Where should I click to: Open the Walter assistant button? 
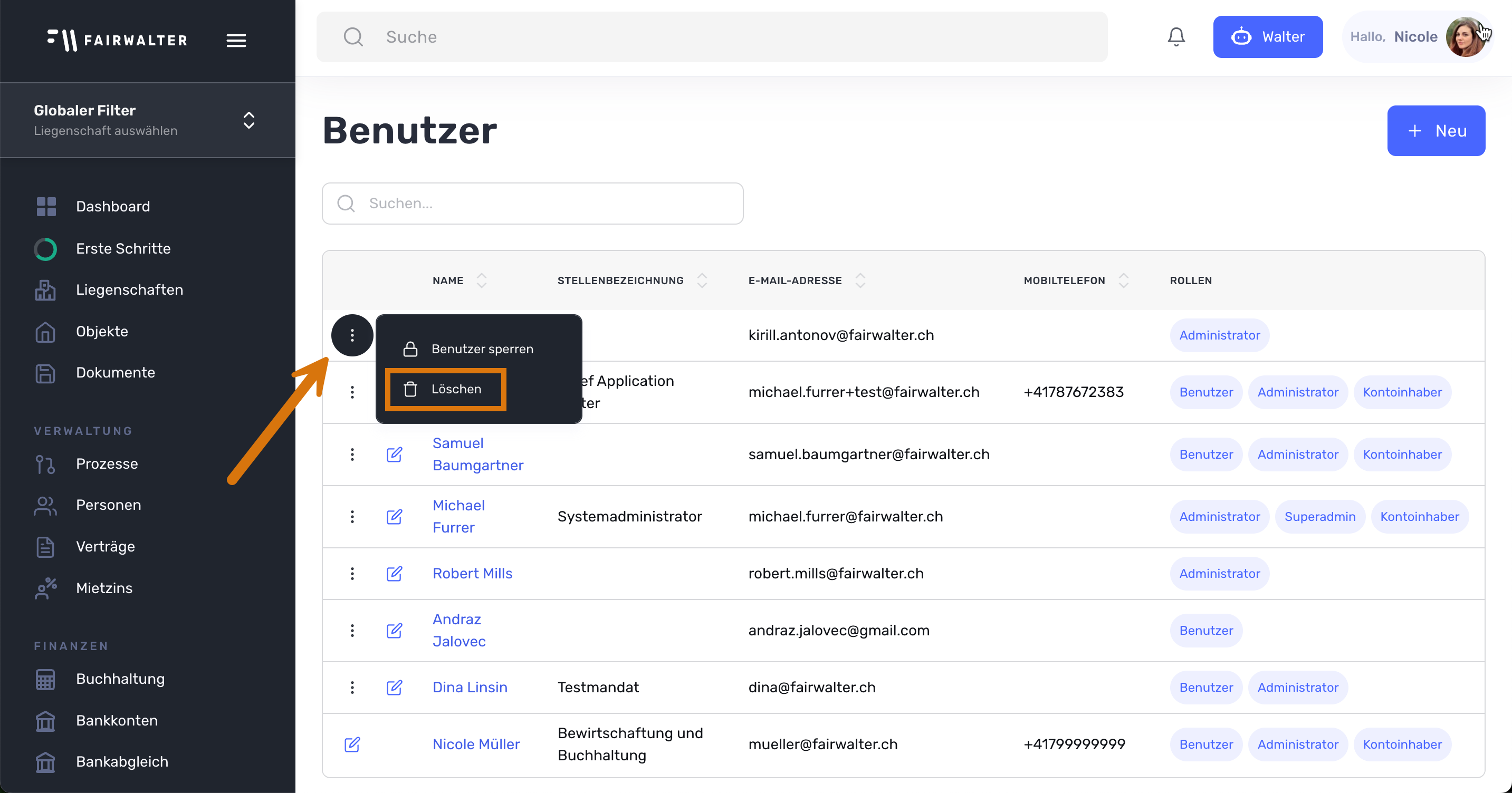pos(1267,37)
